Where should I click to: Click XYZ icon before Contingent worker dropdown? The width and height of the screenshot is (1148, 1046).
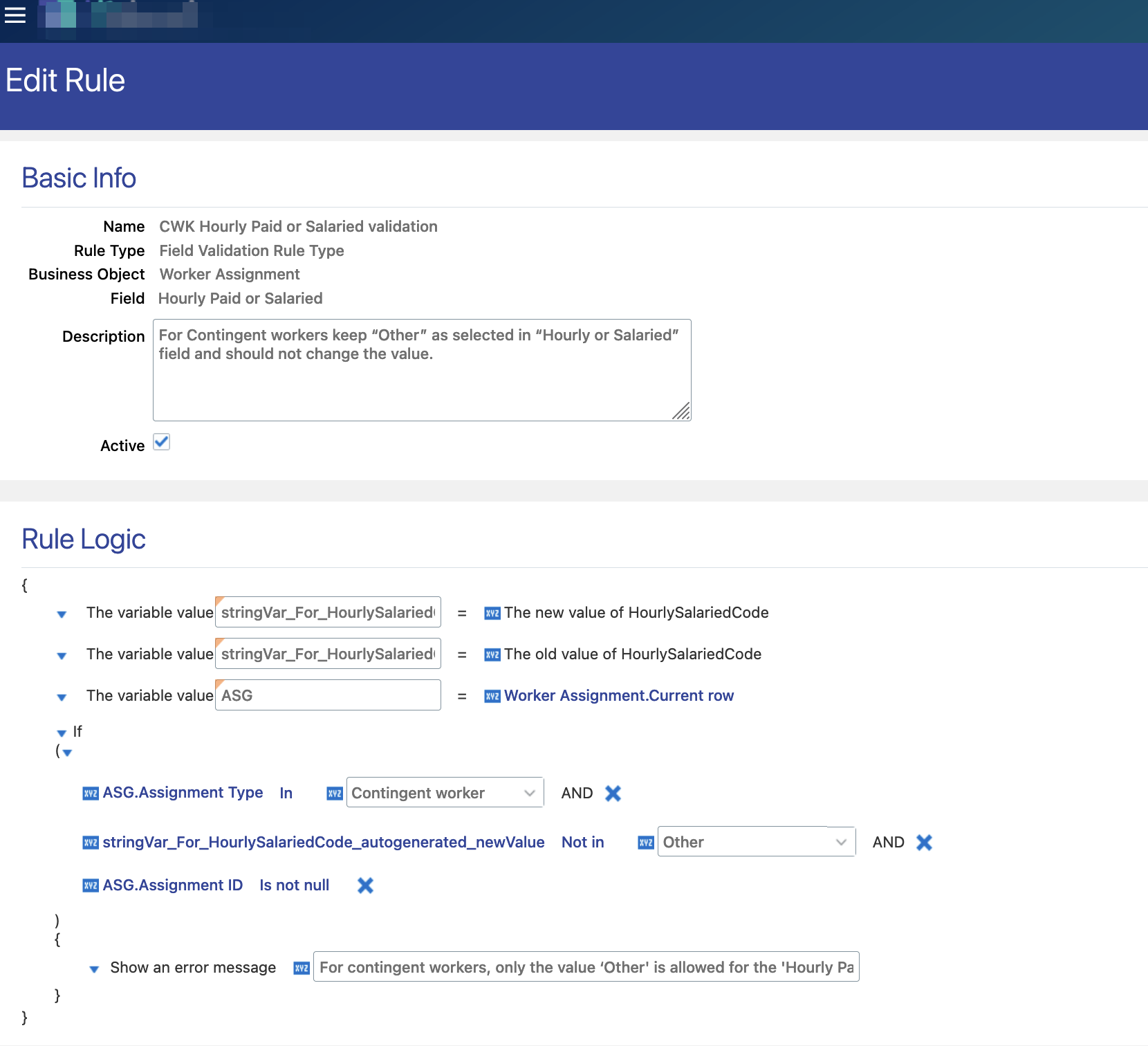[335, 793]
